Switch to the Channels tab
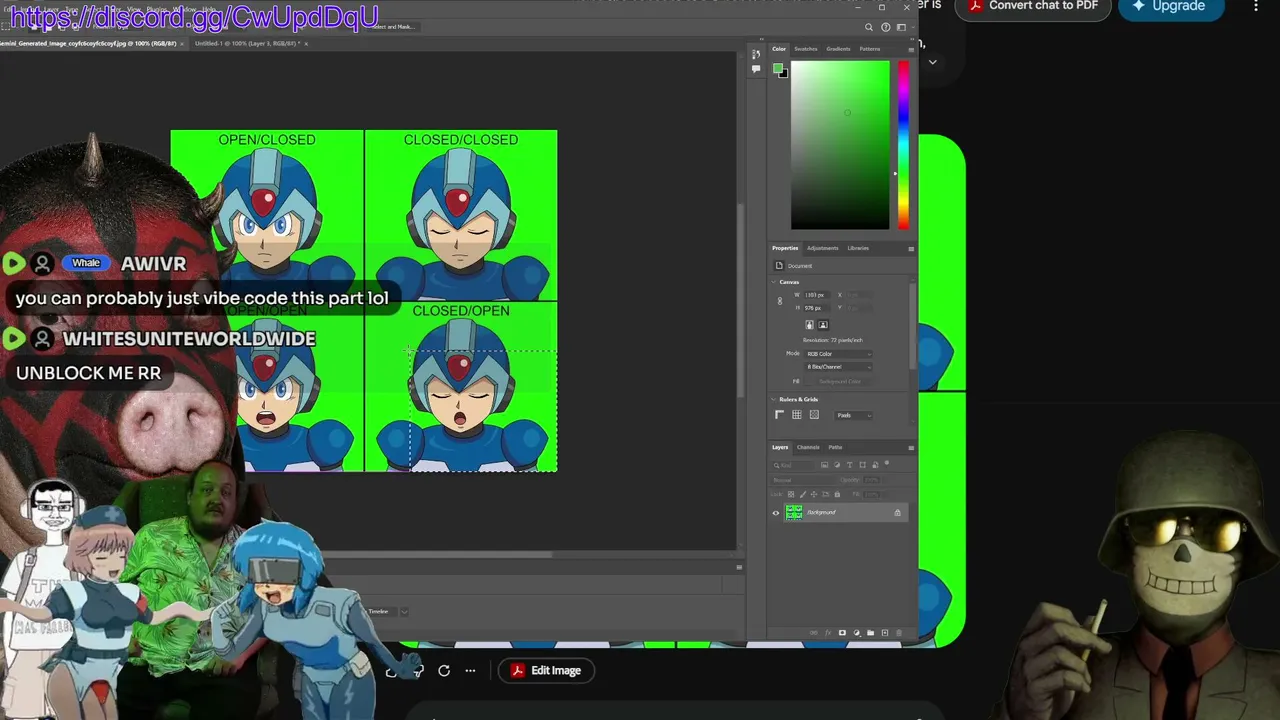The width and height of the screenshot is (1280, 720). tap(808, 447)
